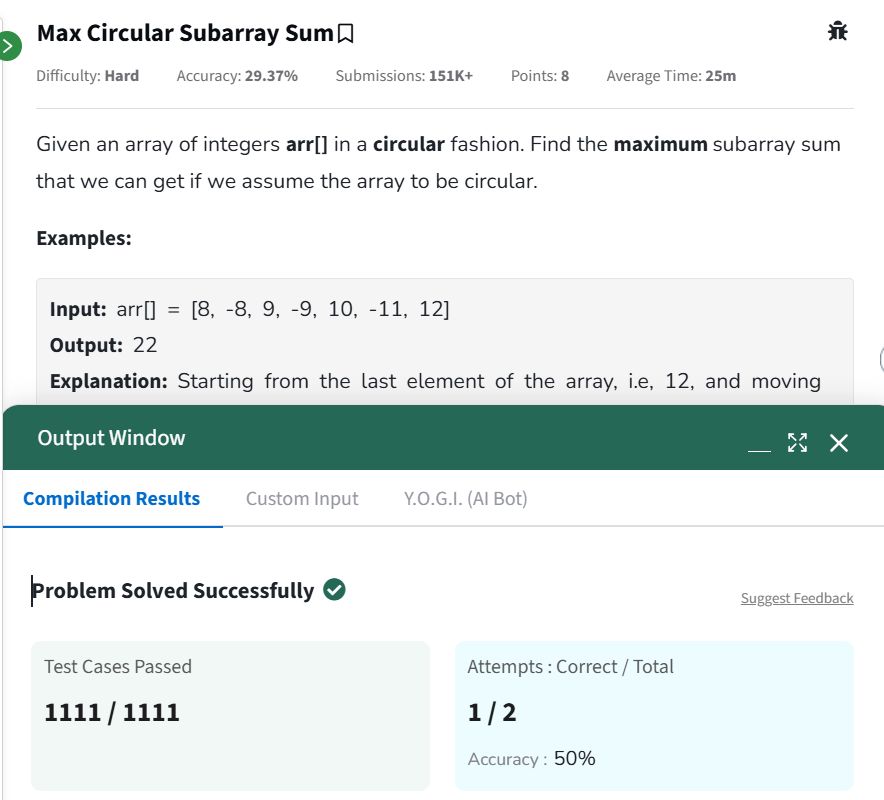Screen dimensions: 884x800
Task: Switch to Compilation Results tab
Action: (112, 498)
